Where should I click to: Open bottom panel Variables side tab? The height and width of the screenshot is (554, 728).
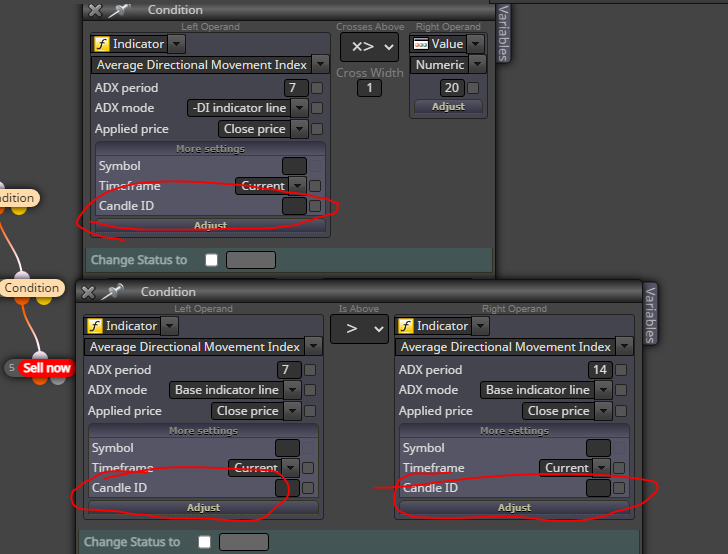(650, 315)
